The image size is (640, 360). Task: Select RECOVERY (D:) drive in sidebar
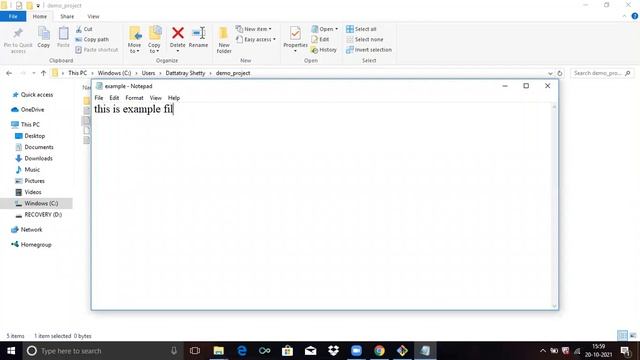[43, 215]
